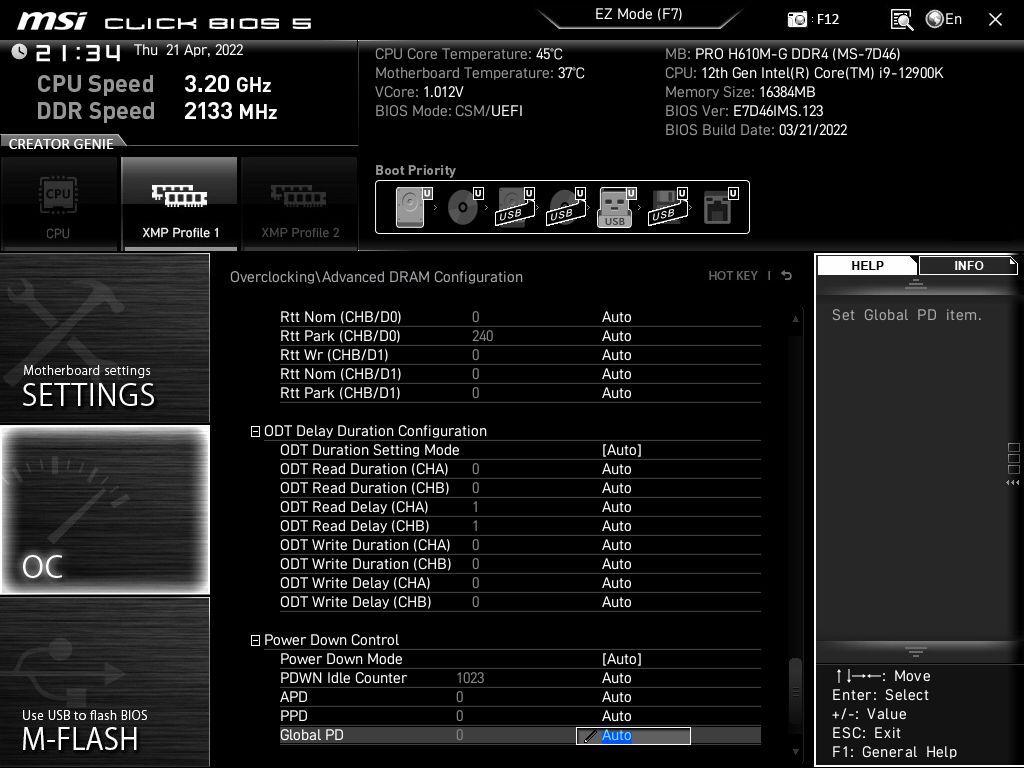Image resolution: width=1024 pixels, height=768 pixels.
Task: Change language with the globe En icon
Action: tap(944, 19)
